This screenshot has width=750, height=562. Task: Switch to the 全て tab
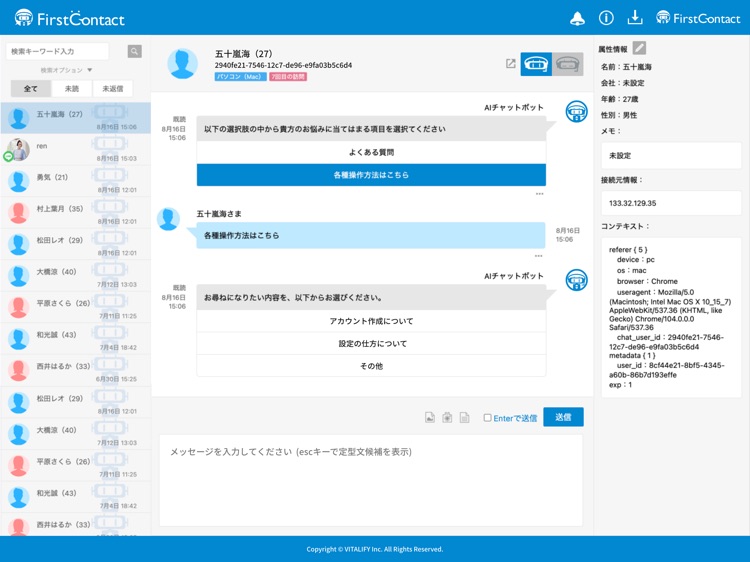pyautogui.click(x=31, y=88)
